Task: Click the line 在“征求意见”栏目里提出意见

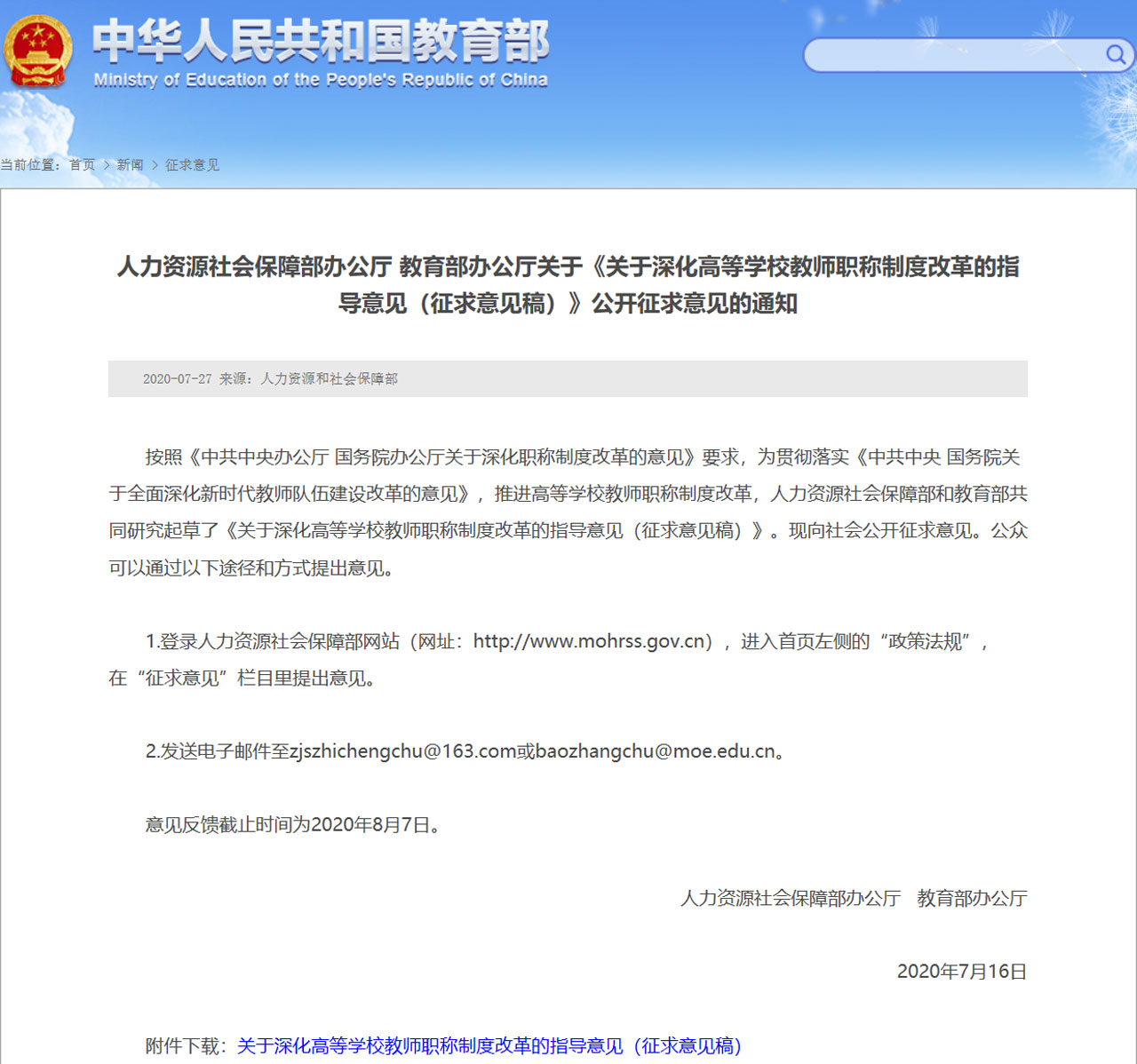Action: [x=242, y=679]
